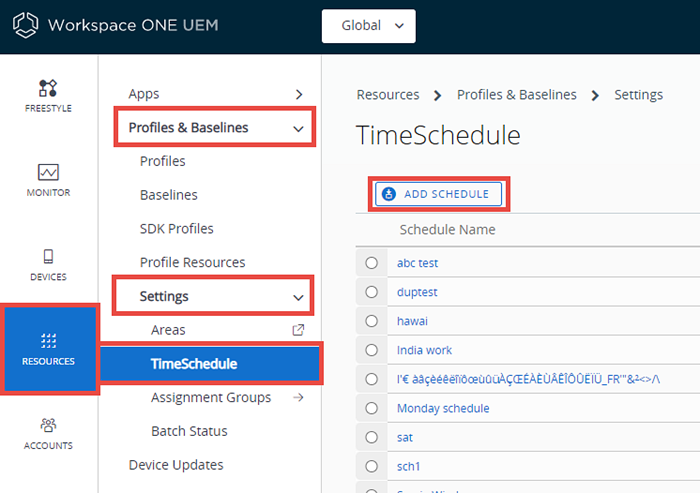Select the radio button for India work
The image size is (700, 493).
point(371,350)
